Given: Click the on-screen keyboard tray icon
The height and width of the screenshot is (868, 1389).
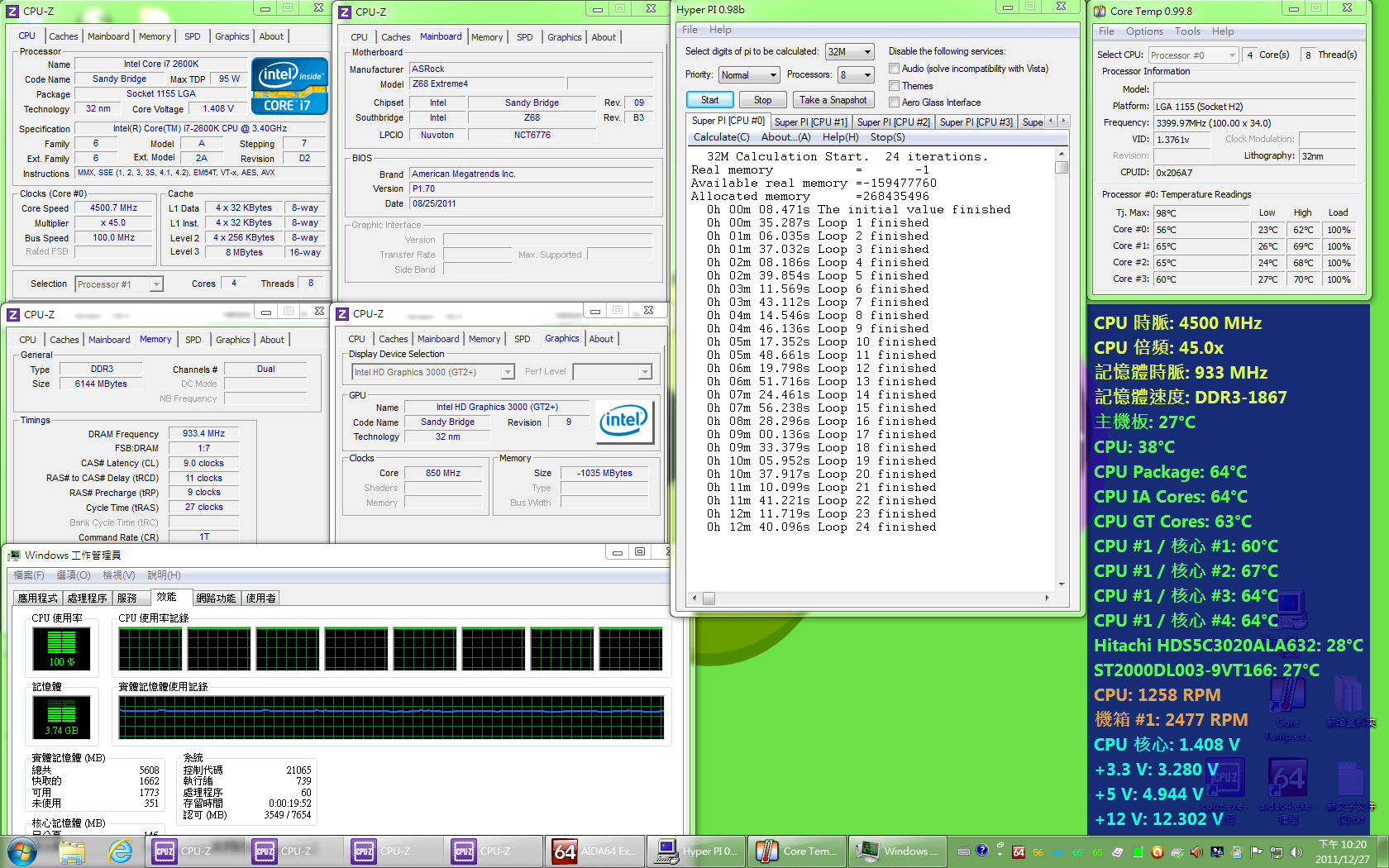Looking at the screenshot, I should pyautogui.click(x=964, y=851).
